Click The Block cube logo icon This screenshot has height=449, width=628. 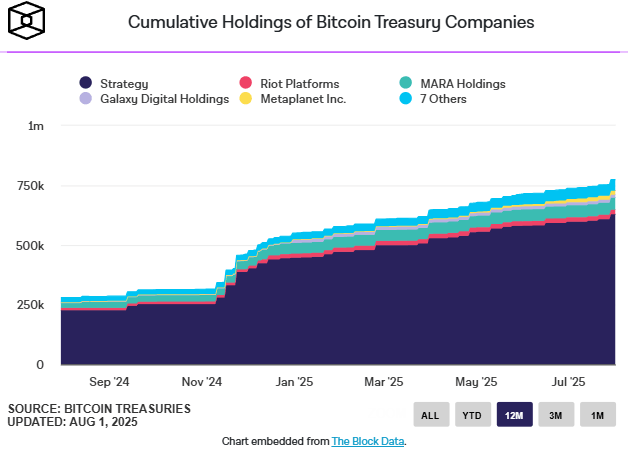point(26,20)
